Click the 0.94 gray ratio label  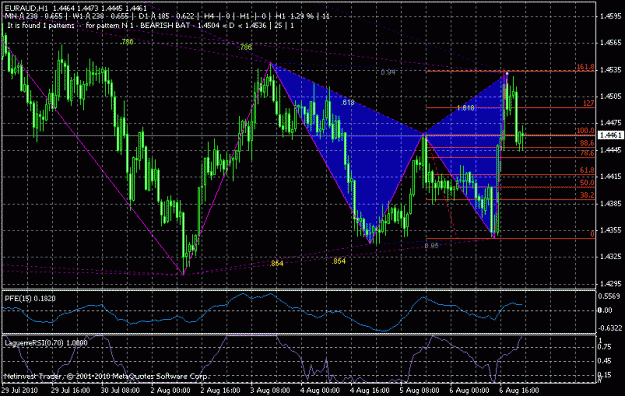388,72
